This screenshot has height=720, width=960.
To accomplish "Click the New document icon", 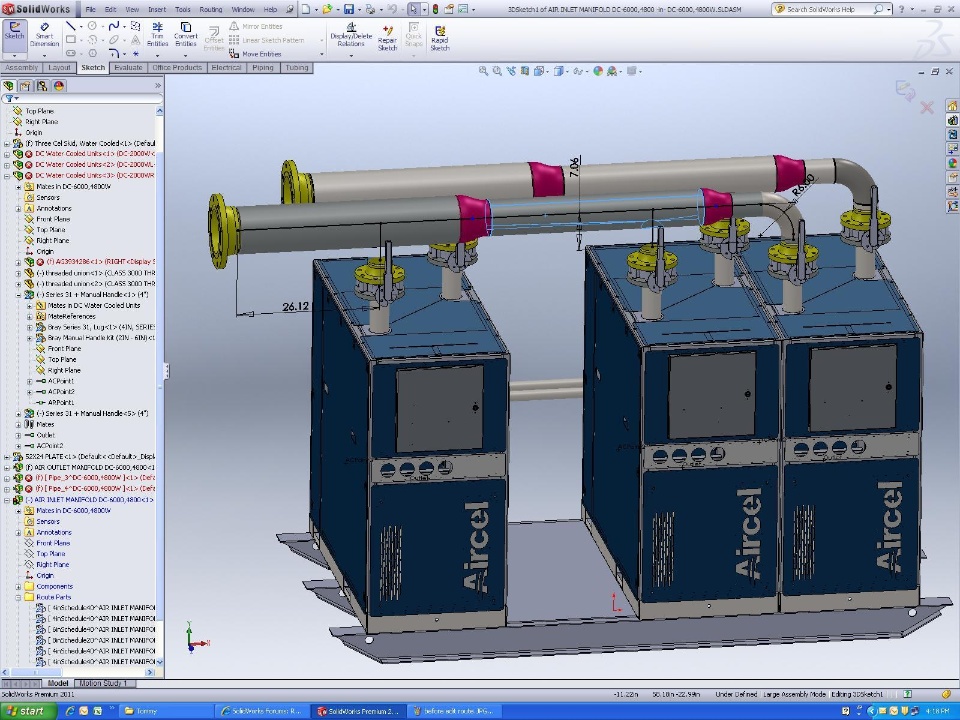I will (x=306, y=9).
